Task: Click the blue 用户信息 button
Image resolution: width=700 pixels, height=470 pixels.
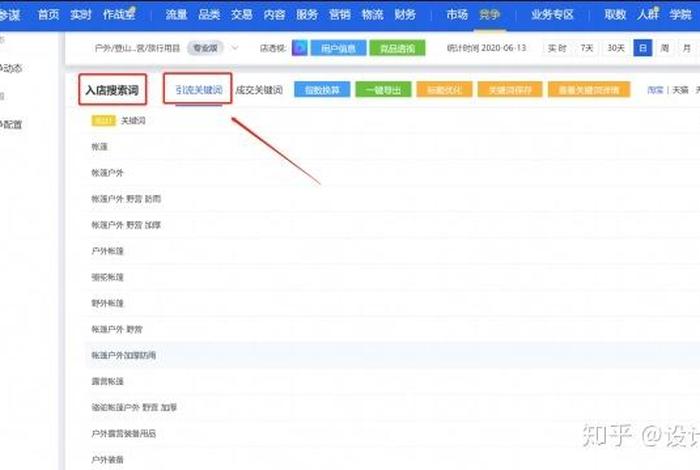Action: click(338, 48)
